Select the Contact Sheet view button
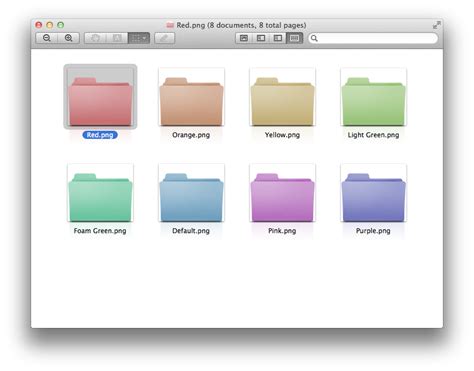 tap(294, 38)
